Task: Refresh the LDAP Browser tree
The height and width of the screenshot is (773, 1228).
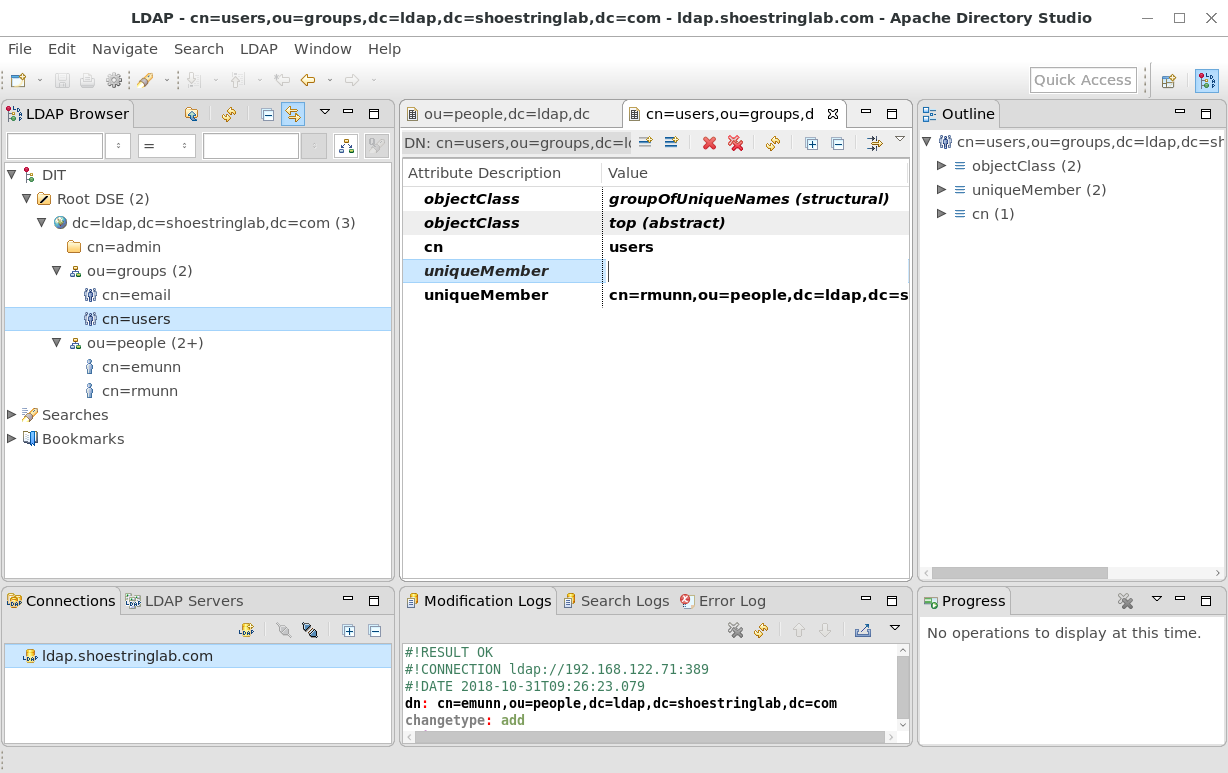Action: (x=229, y=114)
